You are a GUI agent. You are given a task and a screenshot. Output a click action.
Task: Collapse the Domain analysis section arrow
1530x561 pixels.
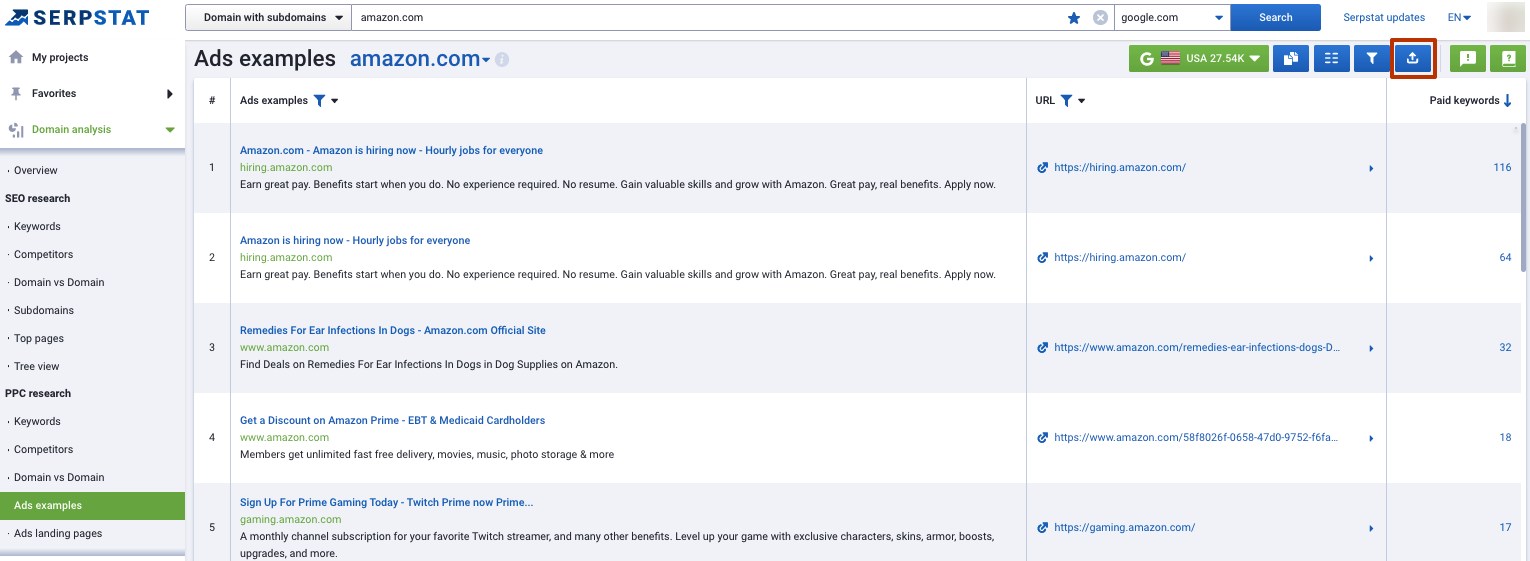tap(170, 130)
